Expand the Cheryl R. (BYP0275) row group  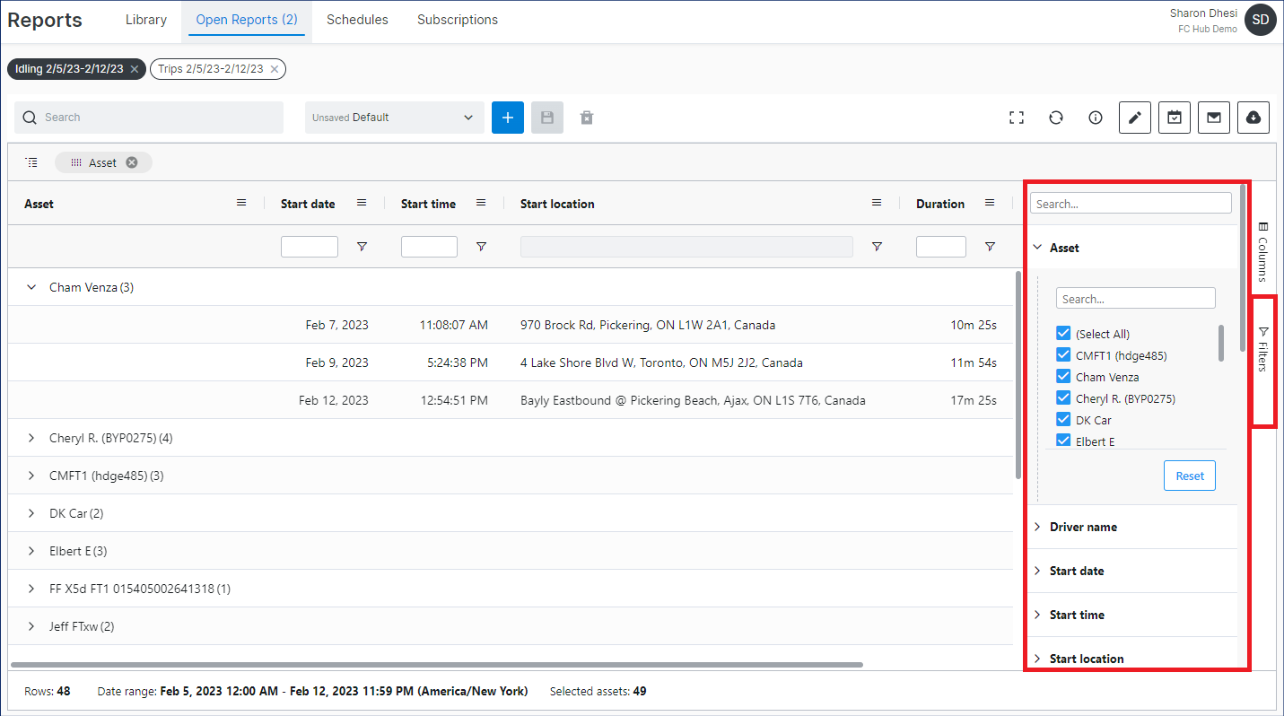(31, 438)
